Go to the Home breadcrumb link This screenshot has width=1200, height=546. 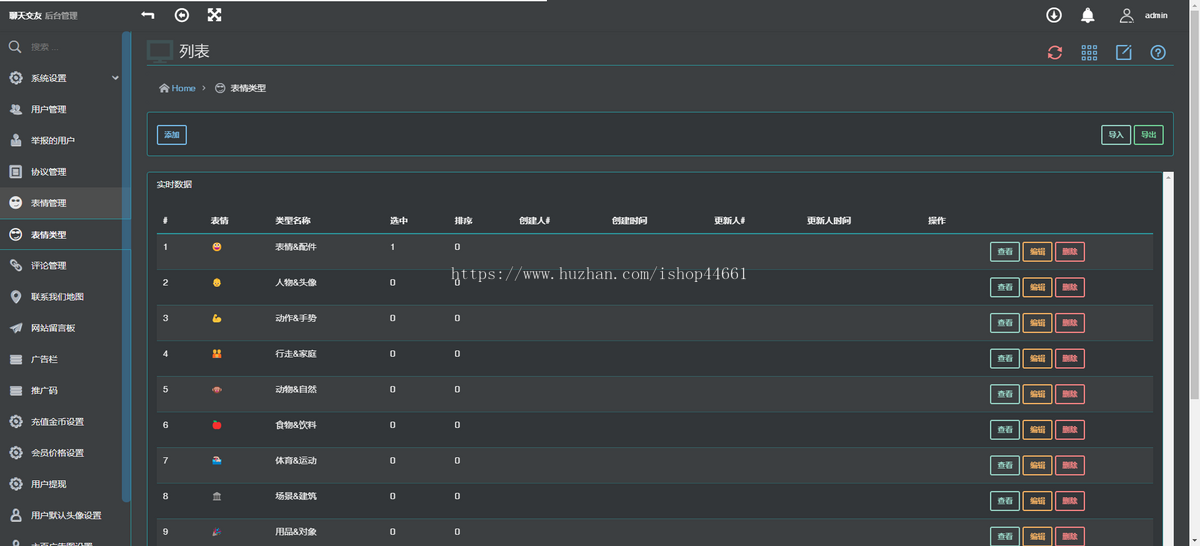pos(183,88)
